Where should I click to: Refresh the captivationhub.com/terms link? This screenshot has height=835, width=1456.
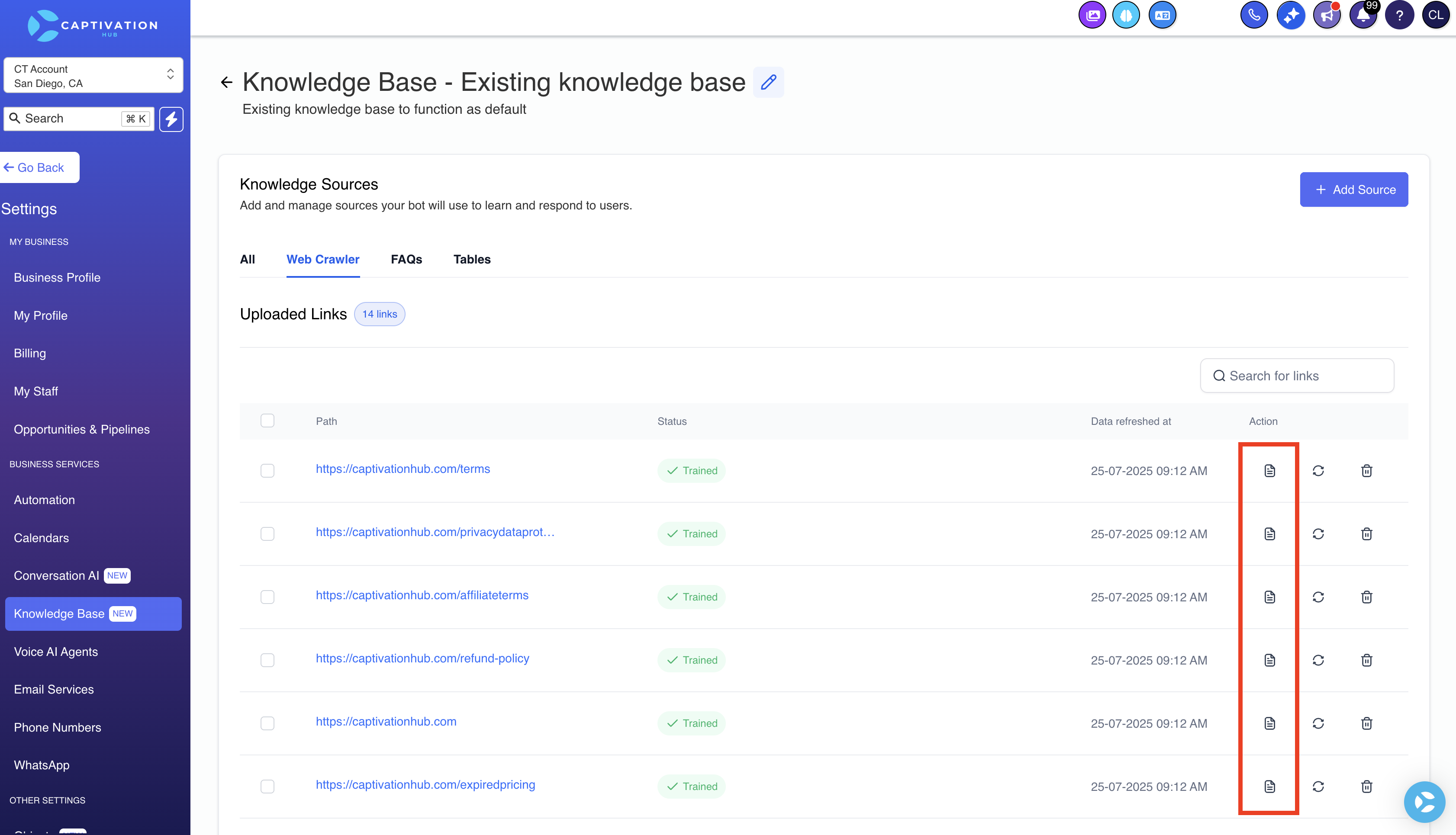(1318, 471)
